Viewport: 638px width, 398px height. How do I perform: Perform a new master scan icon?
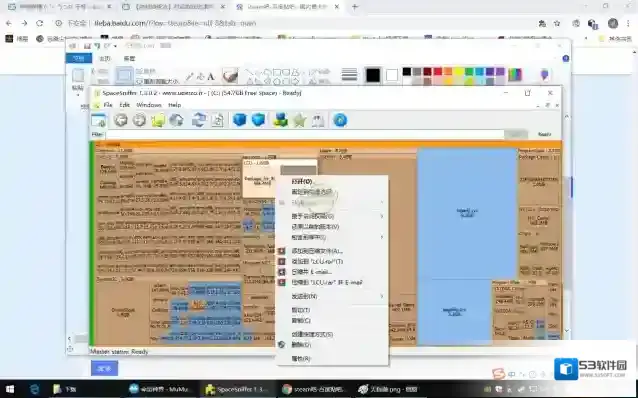[199, 120]
